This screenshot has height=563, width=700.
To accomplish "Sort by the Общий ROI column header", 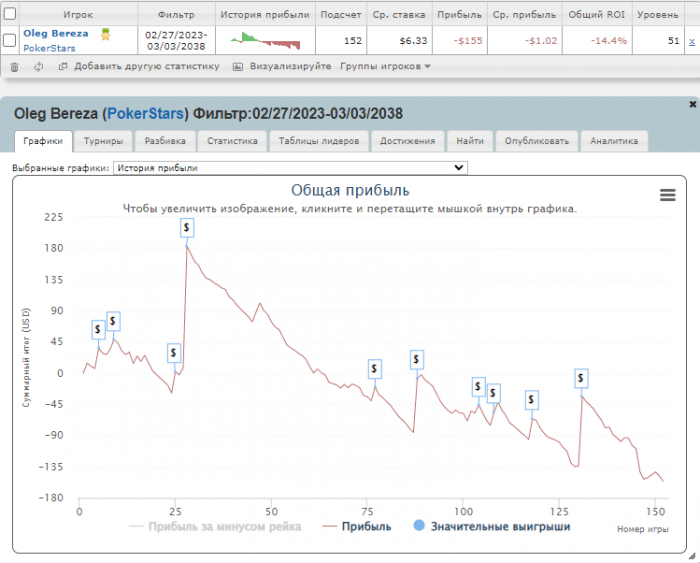I will point(597,15).
